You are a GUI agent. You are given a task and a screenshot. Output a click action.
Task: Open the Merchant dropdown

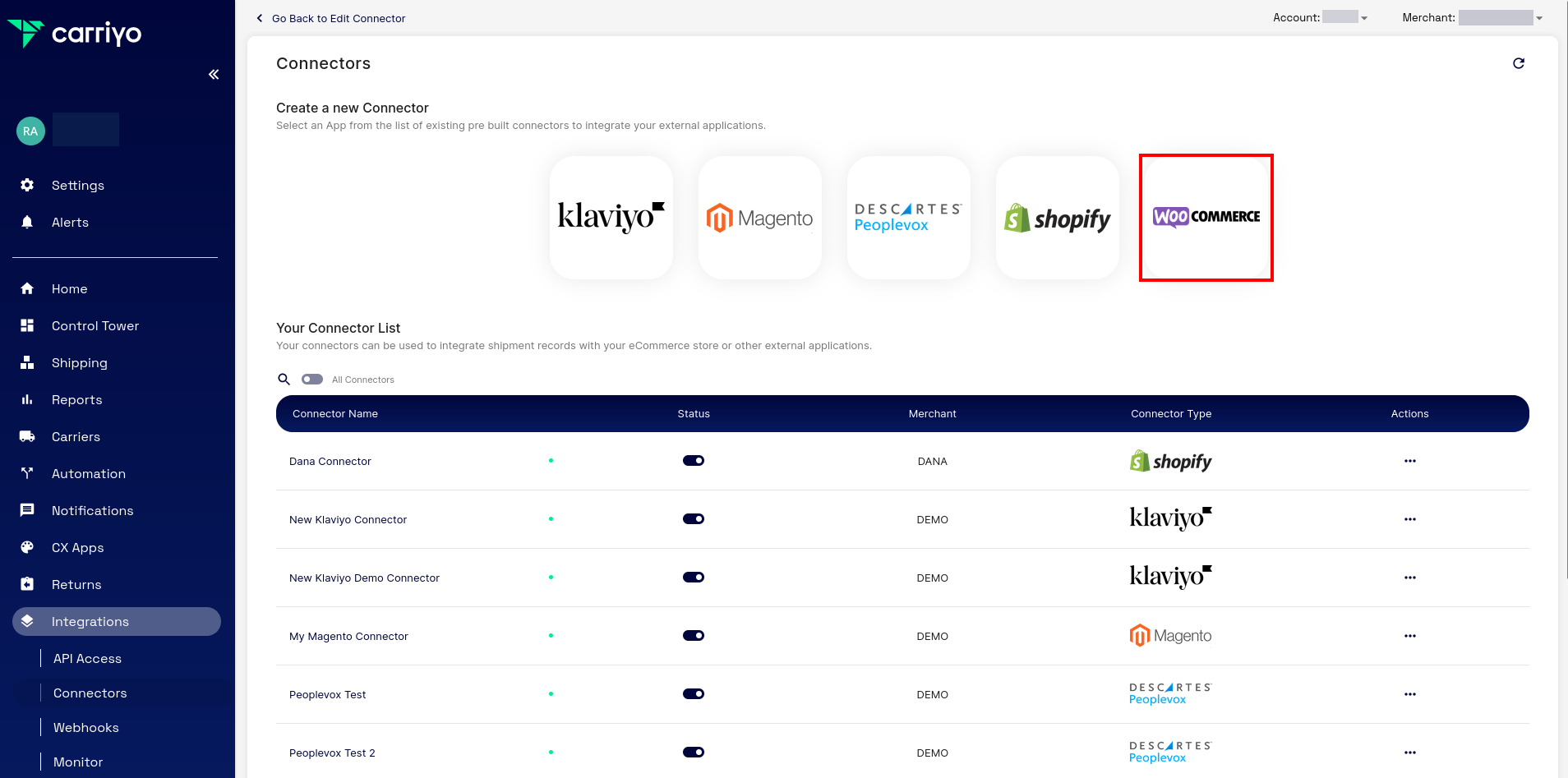pyautogui.click(x=1501, y=17)
